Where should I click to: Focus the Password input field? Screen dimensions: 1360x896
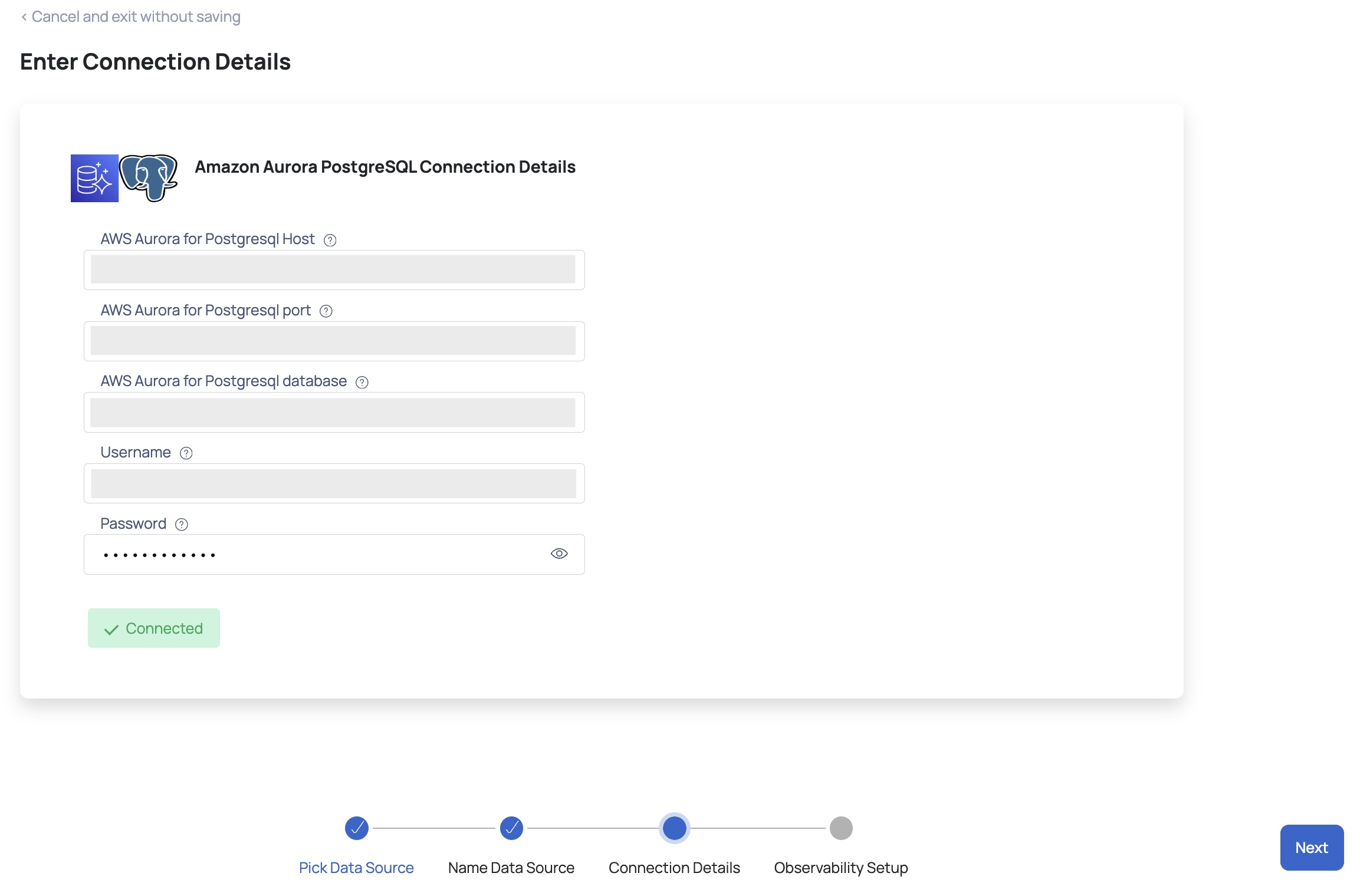(334, 554)
